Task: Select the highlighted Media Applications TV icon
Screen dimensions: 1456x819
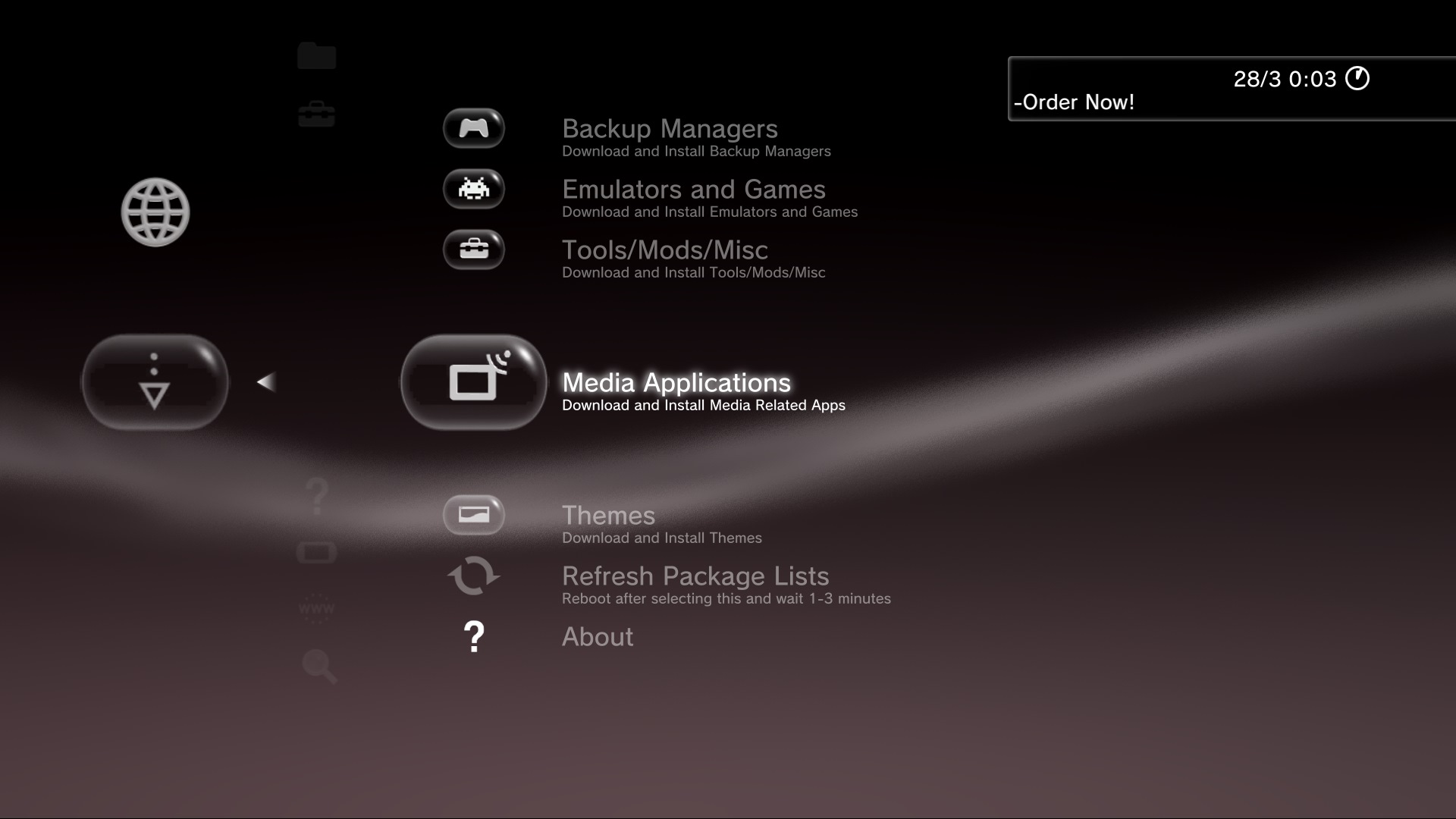Action: coord(472,382)
